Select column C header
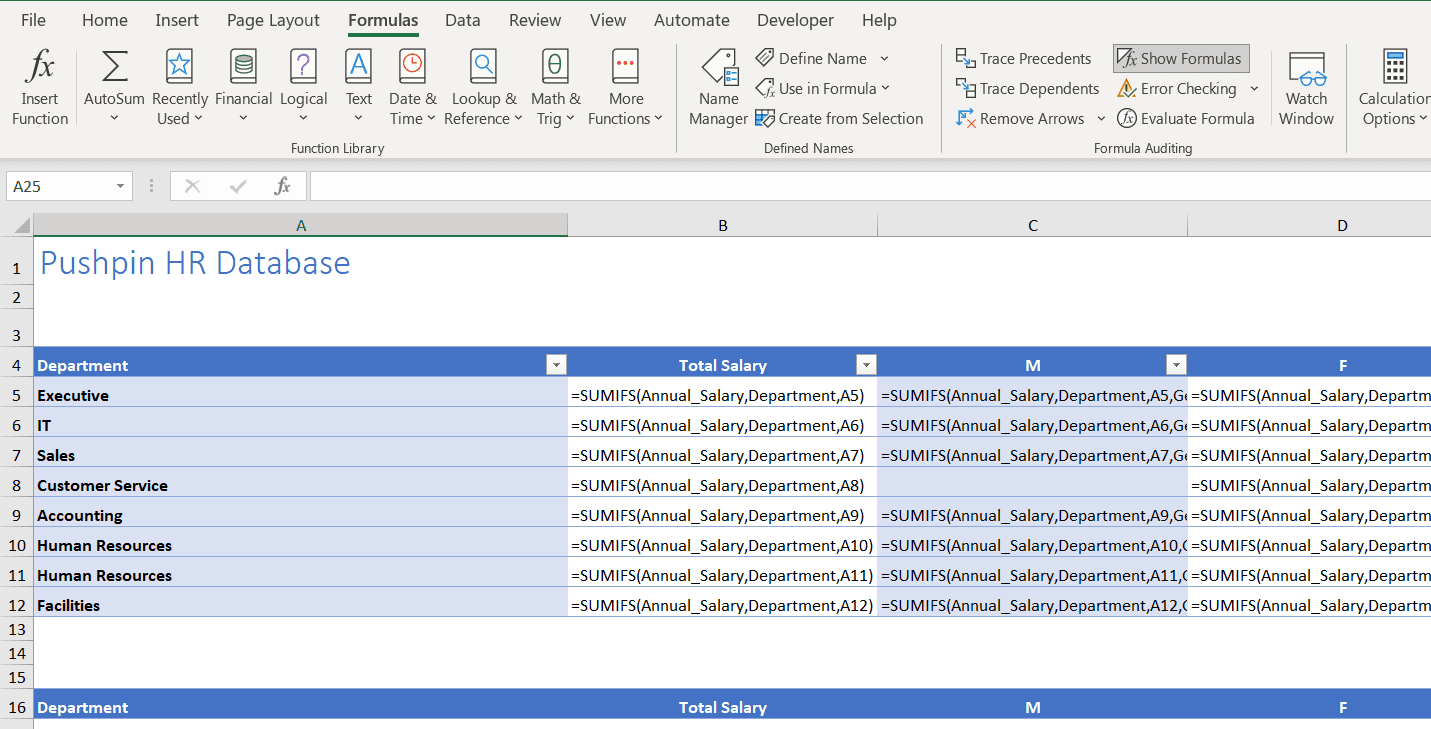This screenshot has width=1431, height=729. tap(1033, 226)
